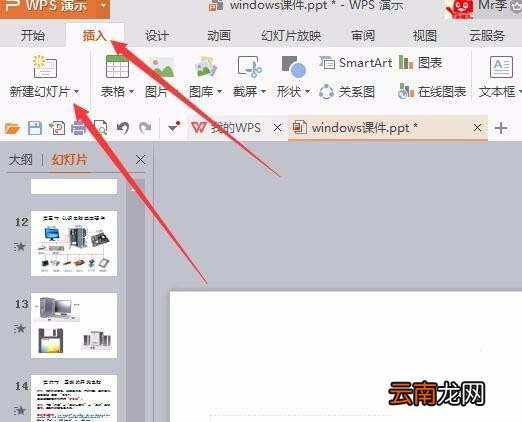Click the print icon
The height and width of the screenshot is (422, 522).
(78, 128)
